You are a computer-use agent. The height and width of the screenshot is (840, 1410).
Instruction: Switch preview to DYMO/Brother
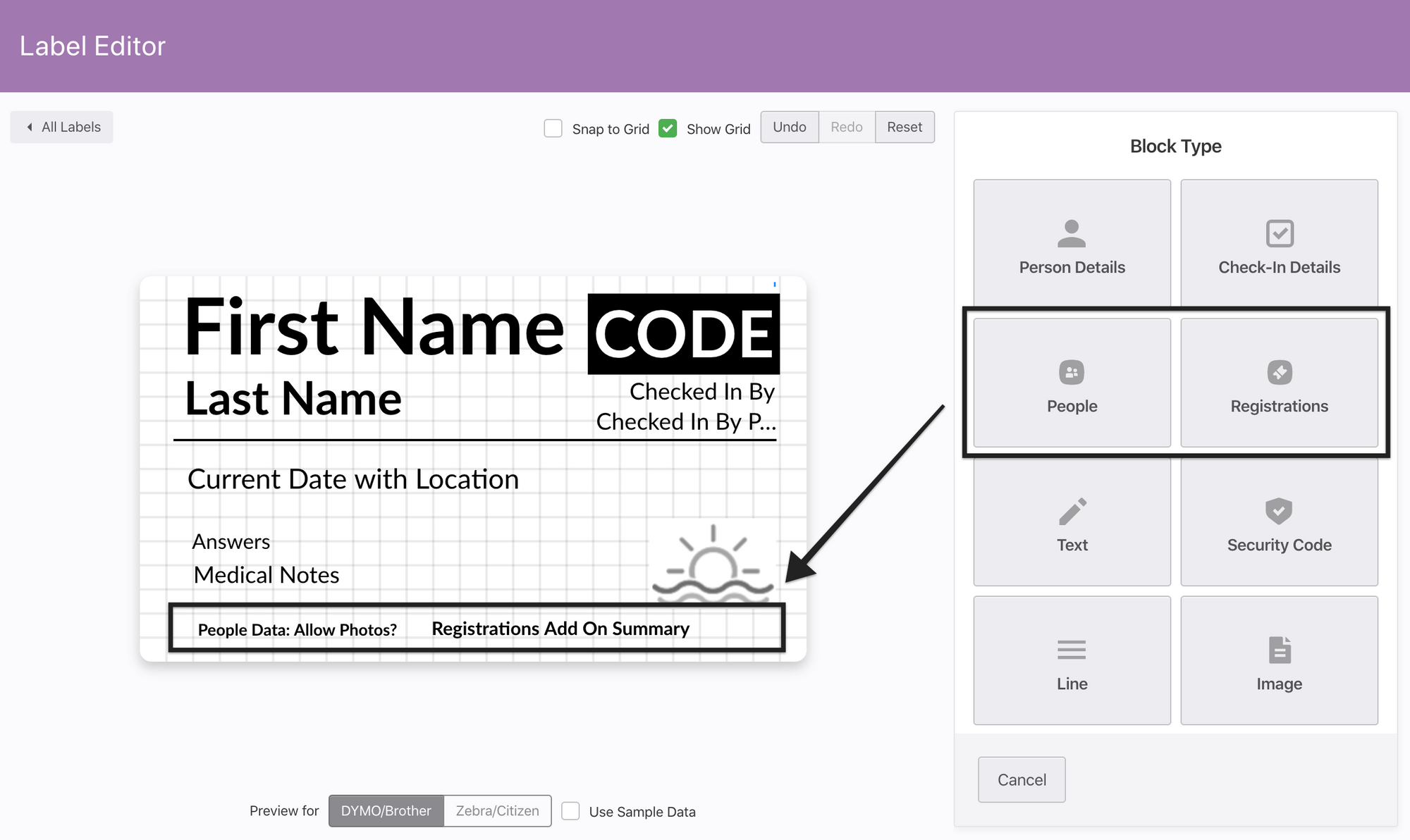point(386,811)
